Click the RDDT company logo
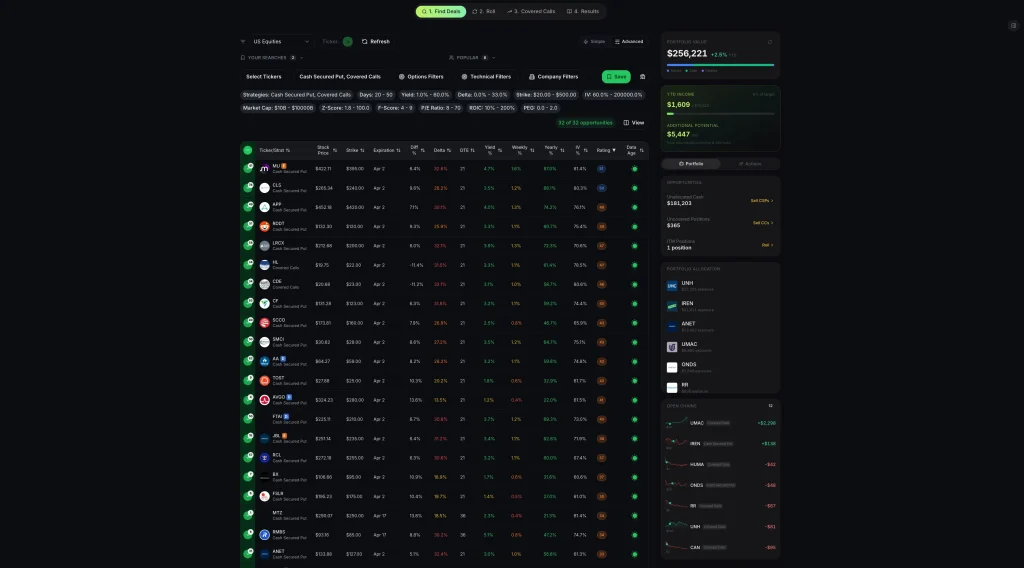This screenshot has width=1024, height=568. pyautogui.click(x=264, y=227)
